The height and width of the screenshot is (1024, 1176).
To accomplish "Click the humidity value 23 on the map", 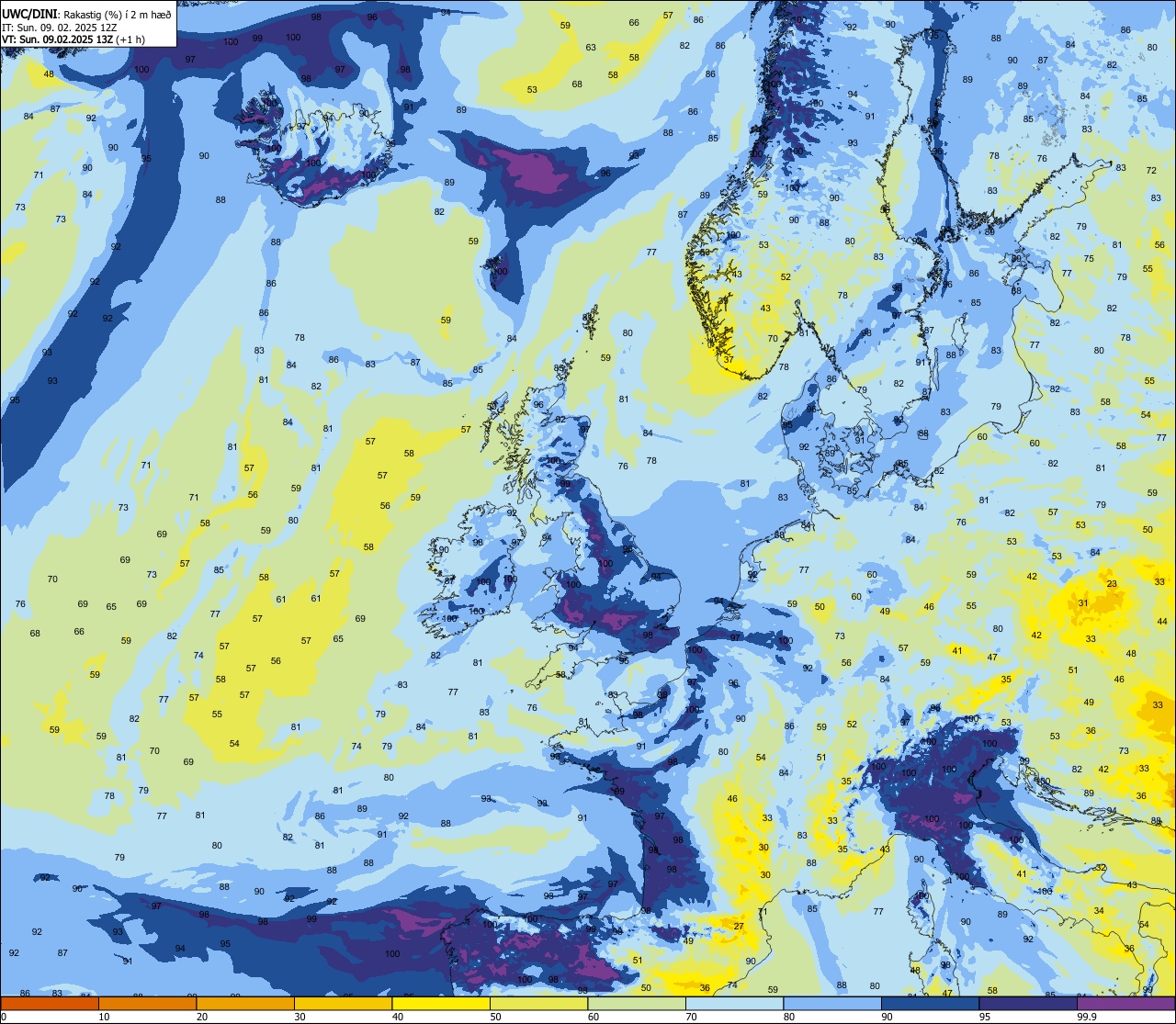I will click(x=1112, y=584).
